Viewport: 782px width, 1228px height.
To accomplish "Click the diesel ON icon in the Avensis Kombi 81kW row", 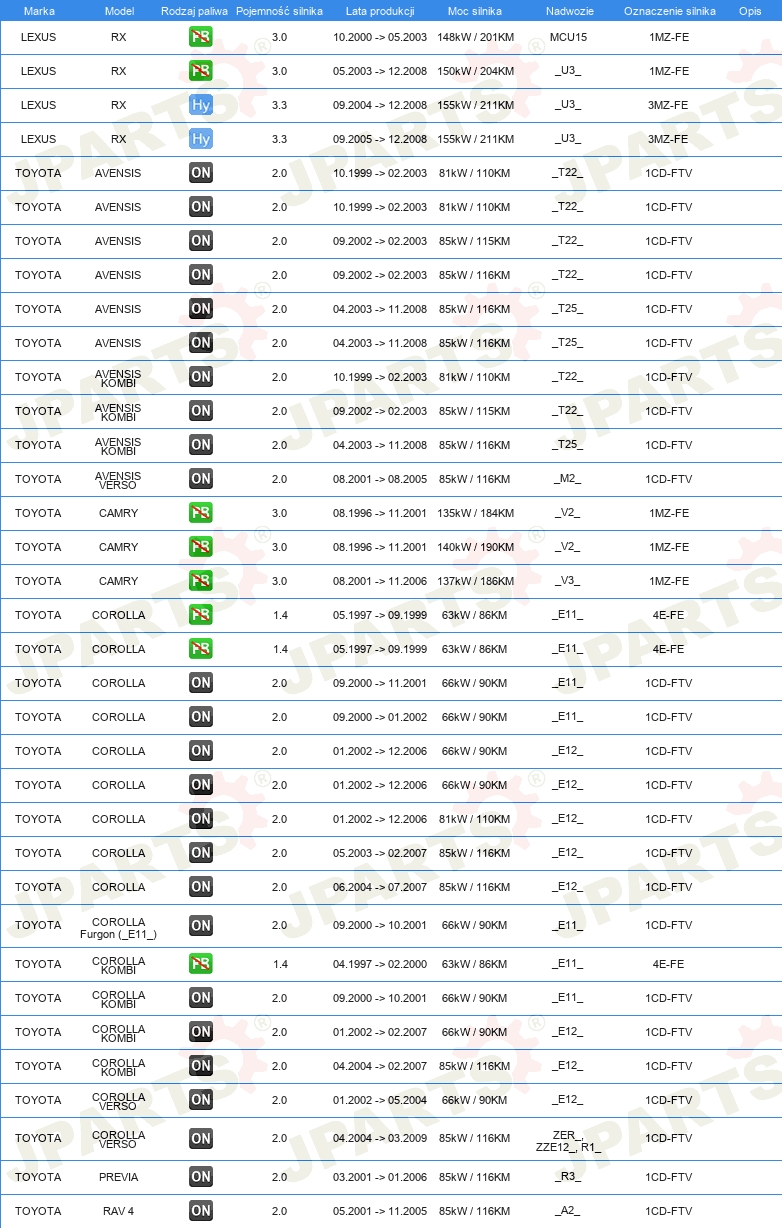I will (201, 377).
